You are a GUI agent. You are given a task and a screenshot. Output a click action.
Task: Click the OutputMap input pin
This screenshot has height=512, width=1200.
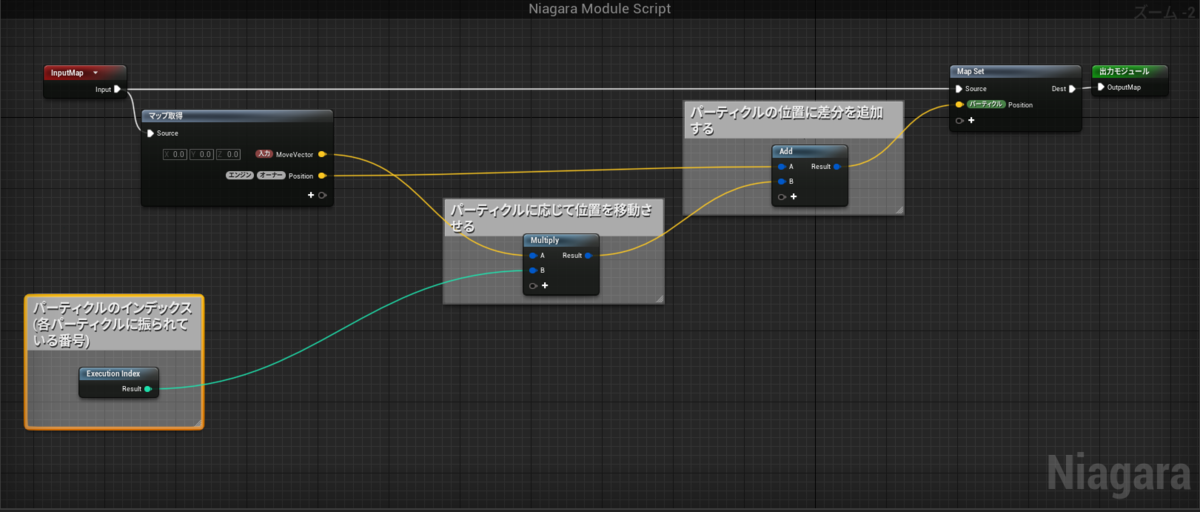pos(1102,87)
